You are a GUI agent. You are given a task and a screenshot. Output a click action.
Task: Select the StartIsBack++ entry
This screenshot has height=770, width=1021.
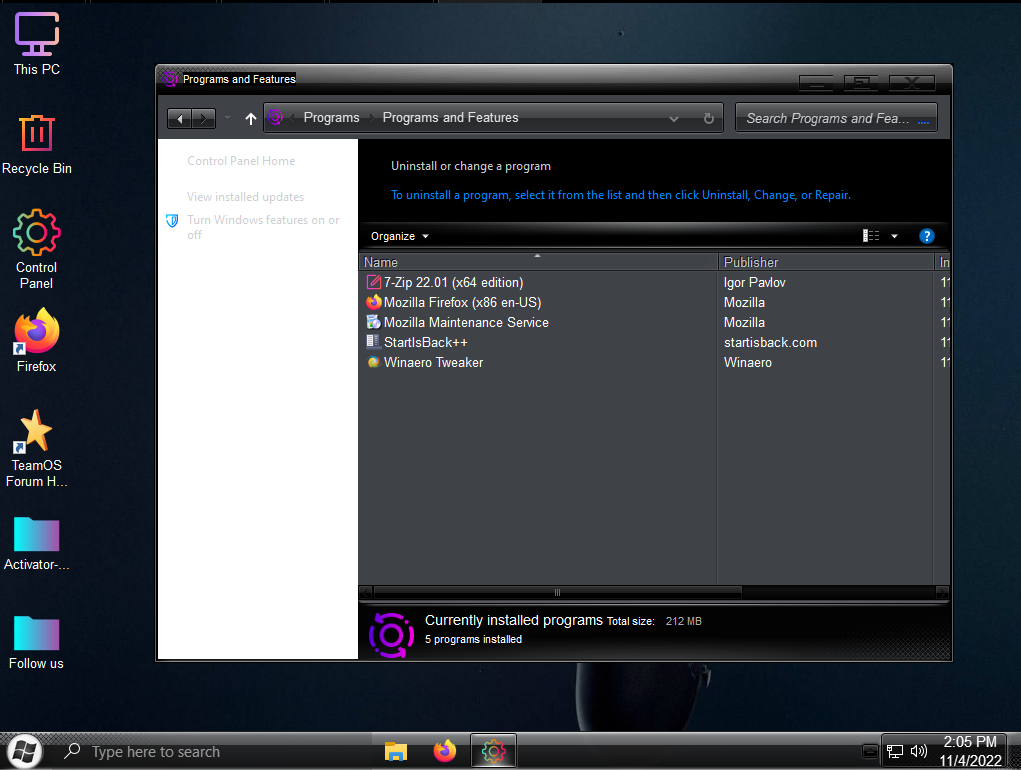click(x=426, y=342)
